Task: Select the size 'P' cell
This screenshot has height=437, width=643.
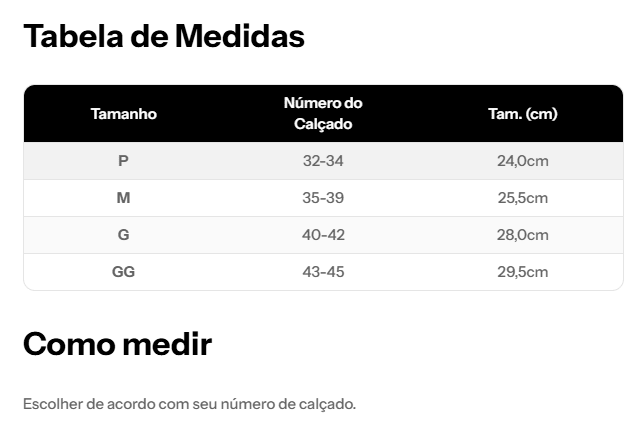Action: (x=123, y=161)
